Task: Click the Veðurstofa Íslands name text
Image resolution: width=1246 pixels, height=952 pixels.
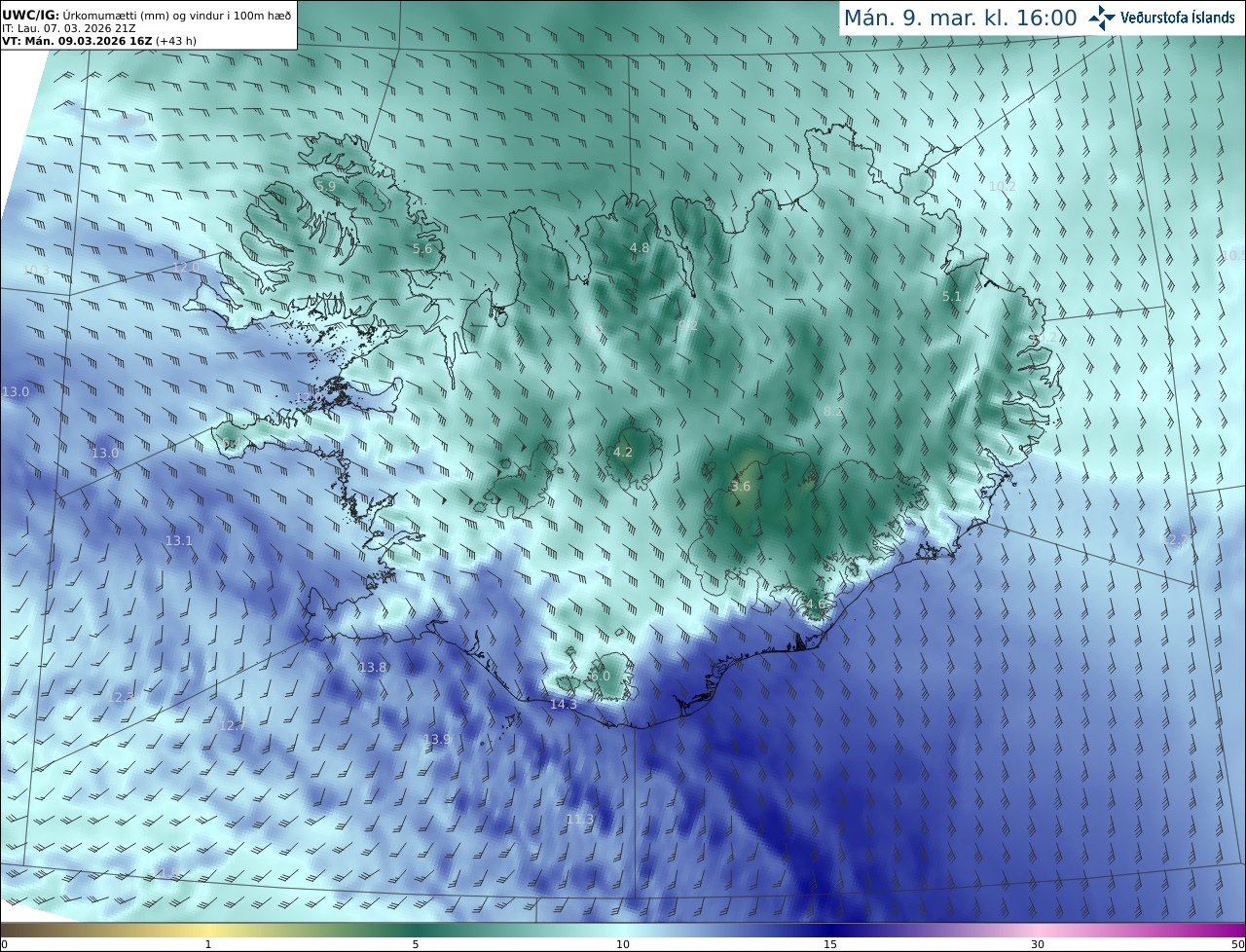Action: (1178, 18)
